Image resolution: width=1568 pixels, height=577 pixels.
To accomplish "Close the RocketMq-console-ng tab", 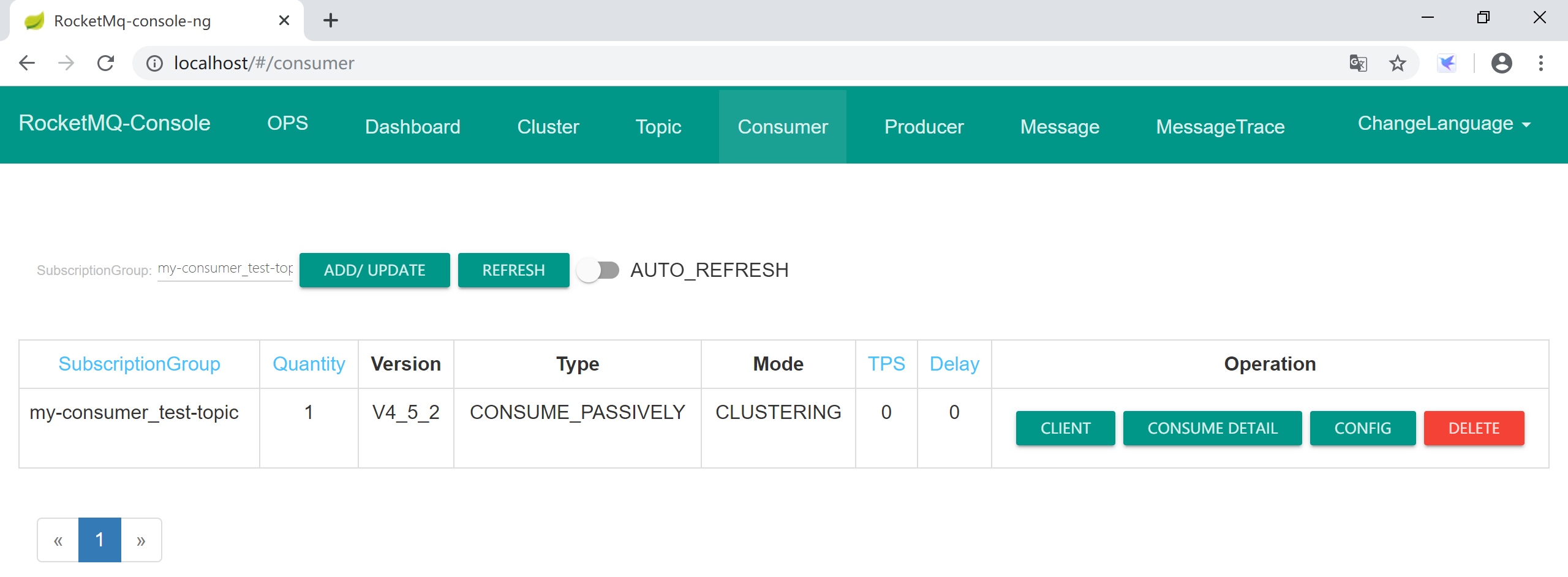I will point(284,21).
